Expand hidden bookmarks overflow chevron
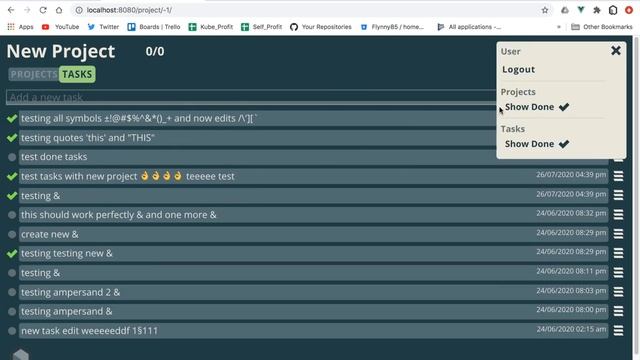 559,27
